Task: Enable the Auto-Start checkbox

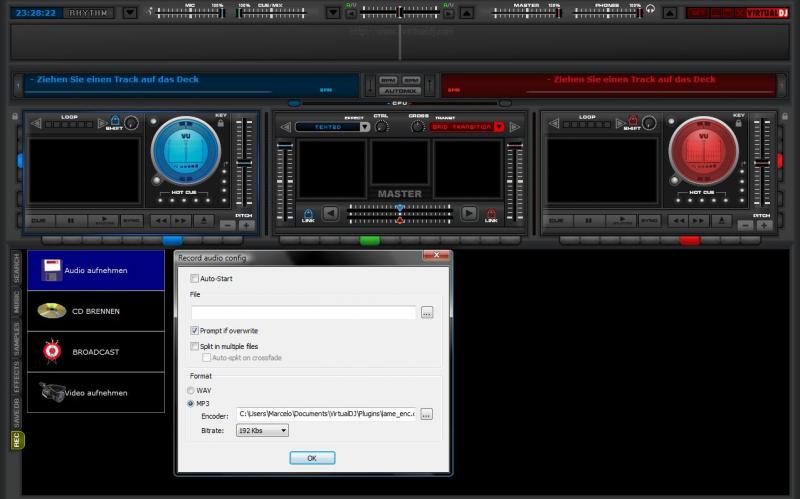Action: pyautogui.click(x=194, y=279)
